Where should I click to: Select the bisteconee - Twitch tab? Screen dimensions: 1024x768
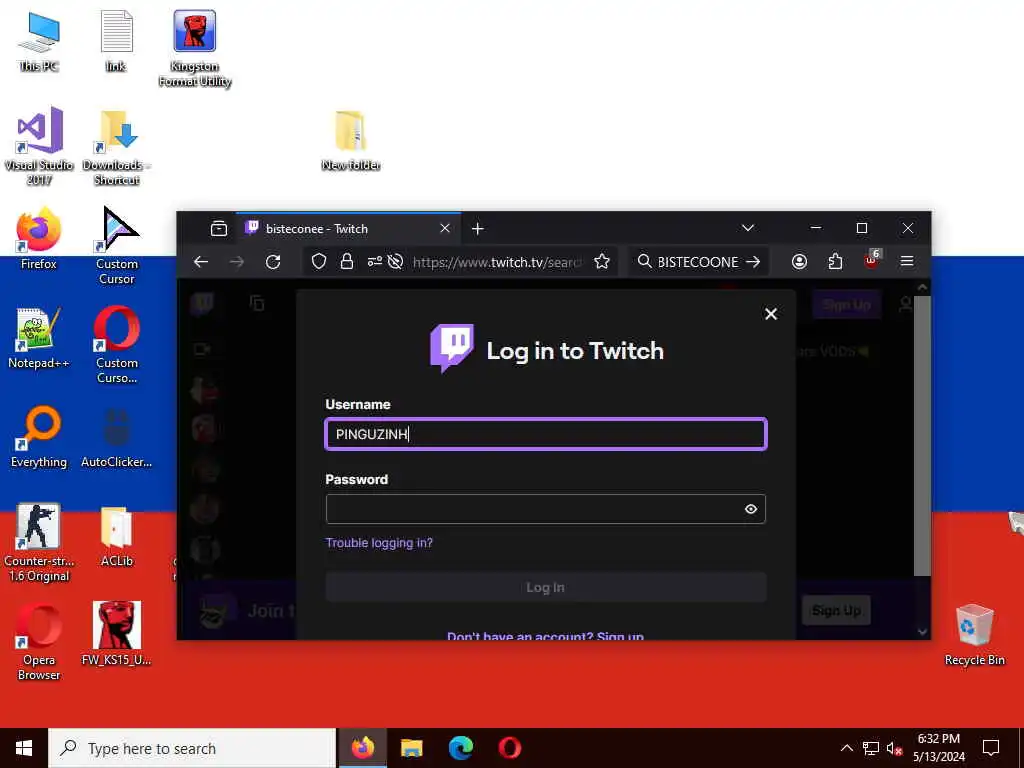tap(348, 229)
